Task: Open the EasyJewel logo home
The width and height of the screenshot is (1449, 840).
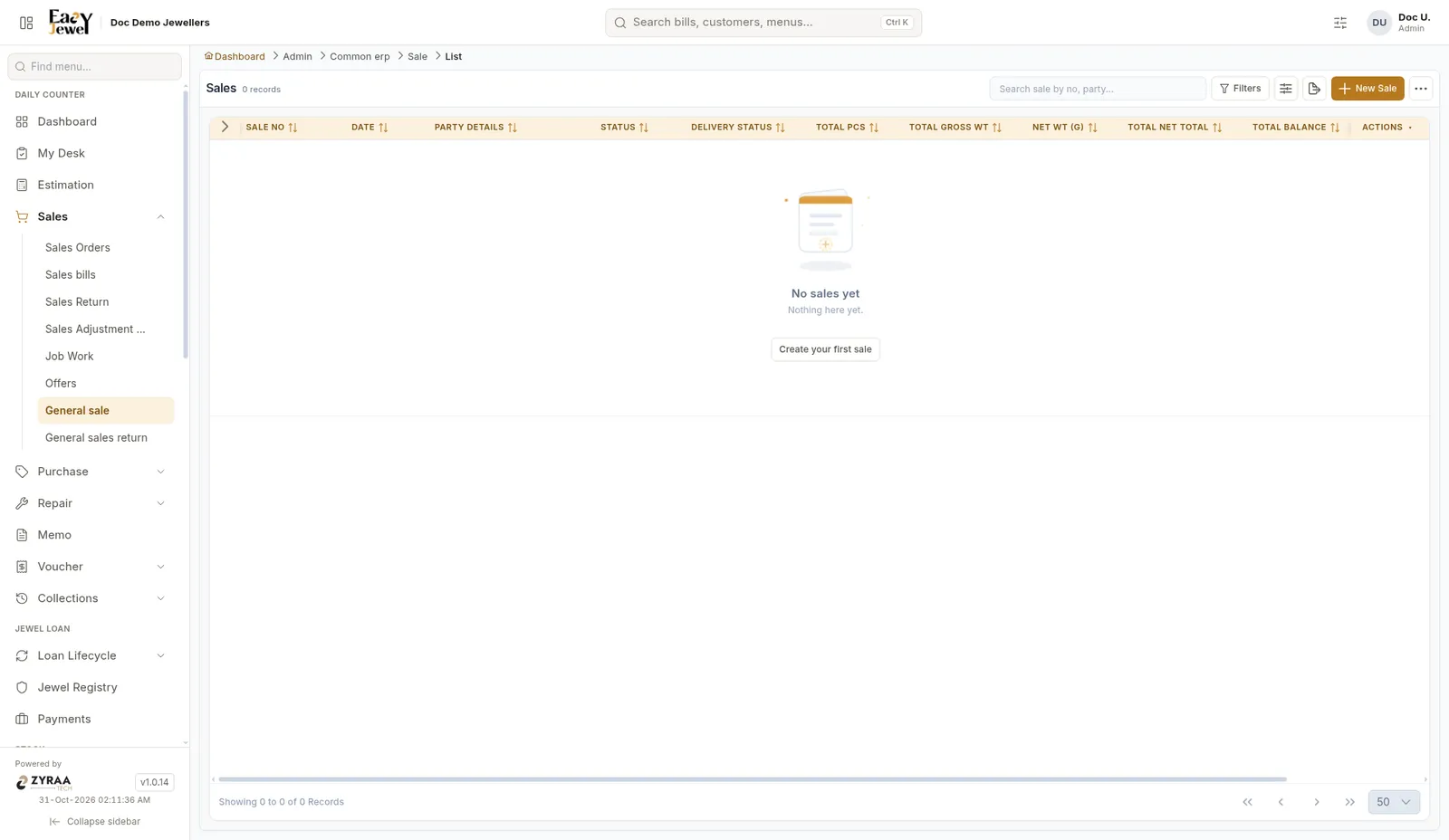Action: click(71, 22)
